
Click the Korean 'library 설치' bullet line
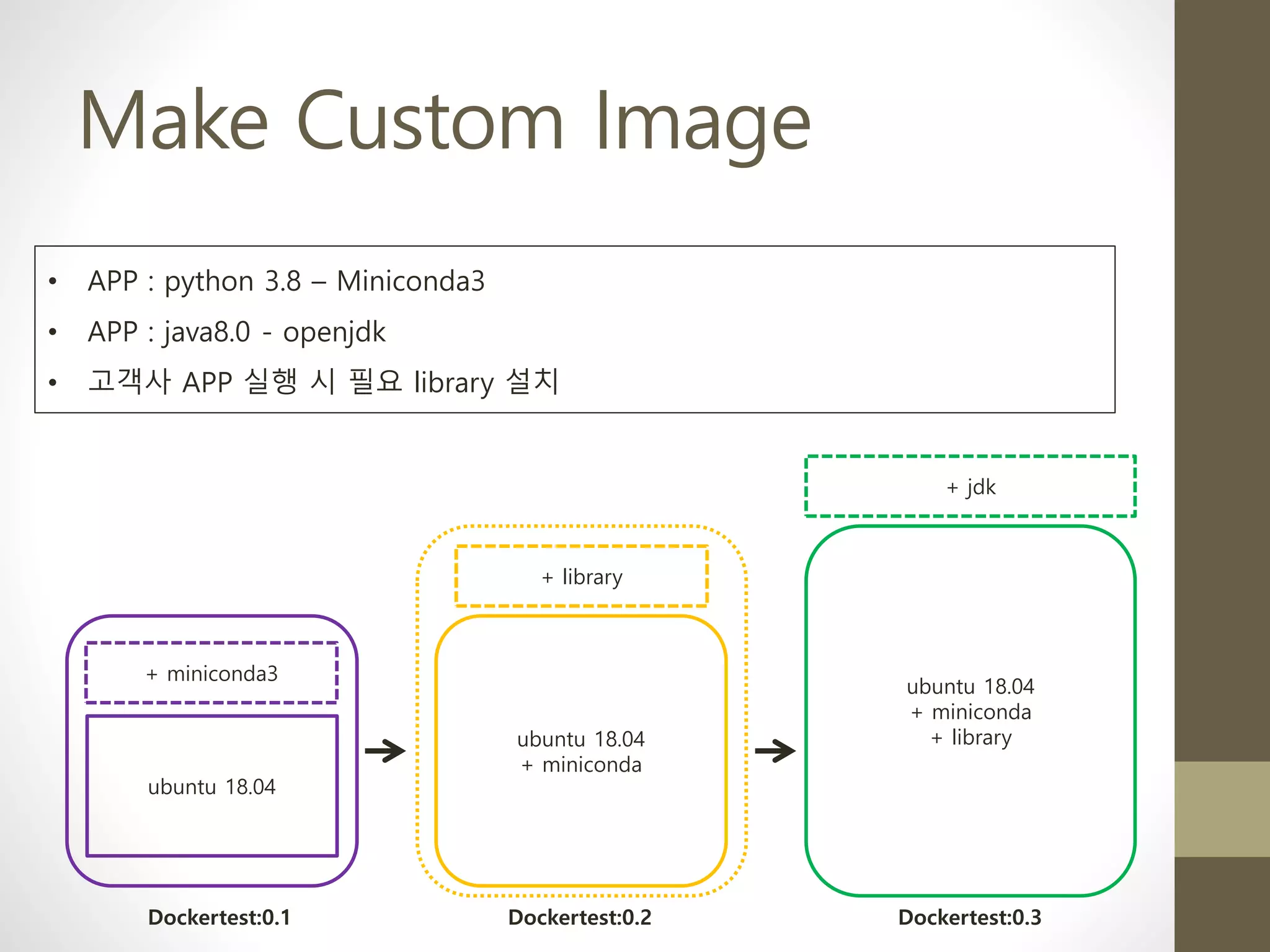tap(323, 381)
